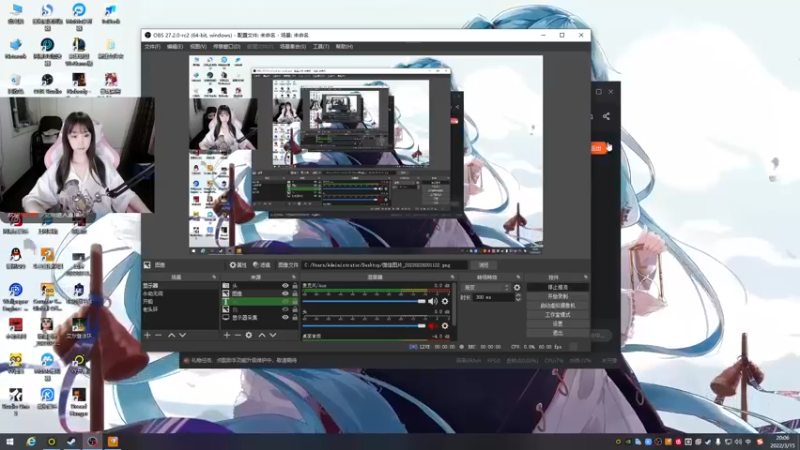Move the selected source up with the chevron
This screenshot has height=450, width=800.
pos(262,335)
